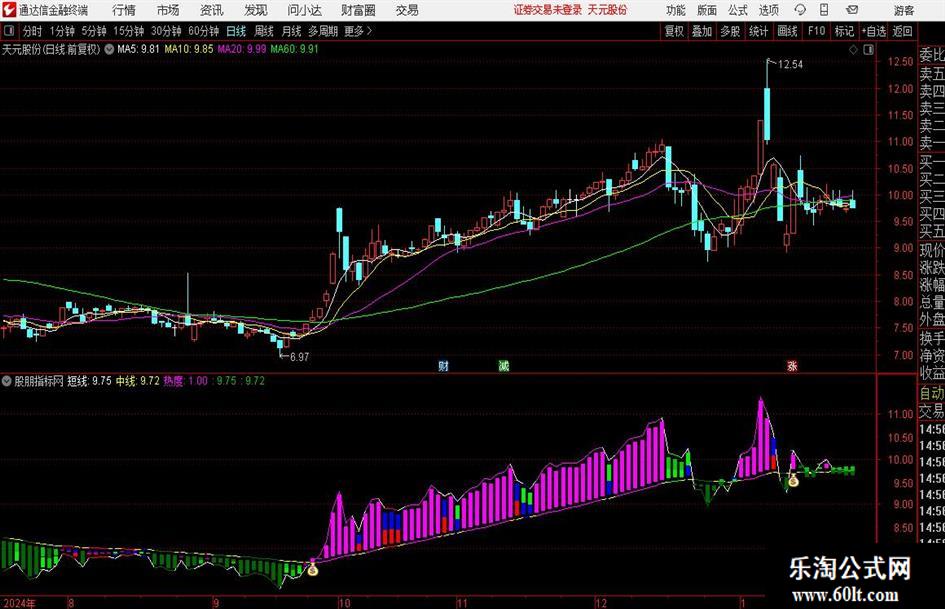Click the MA20: 9.99 value label
945x609 pixels.
[242, 49]
